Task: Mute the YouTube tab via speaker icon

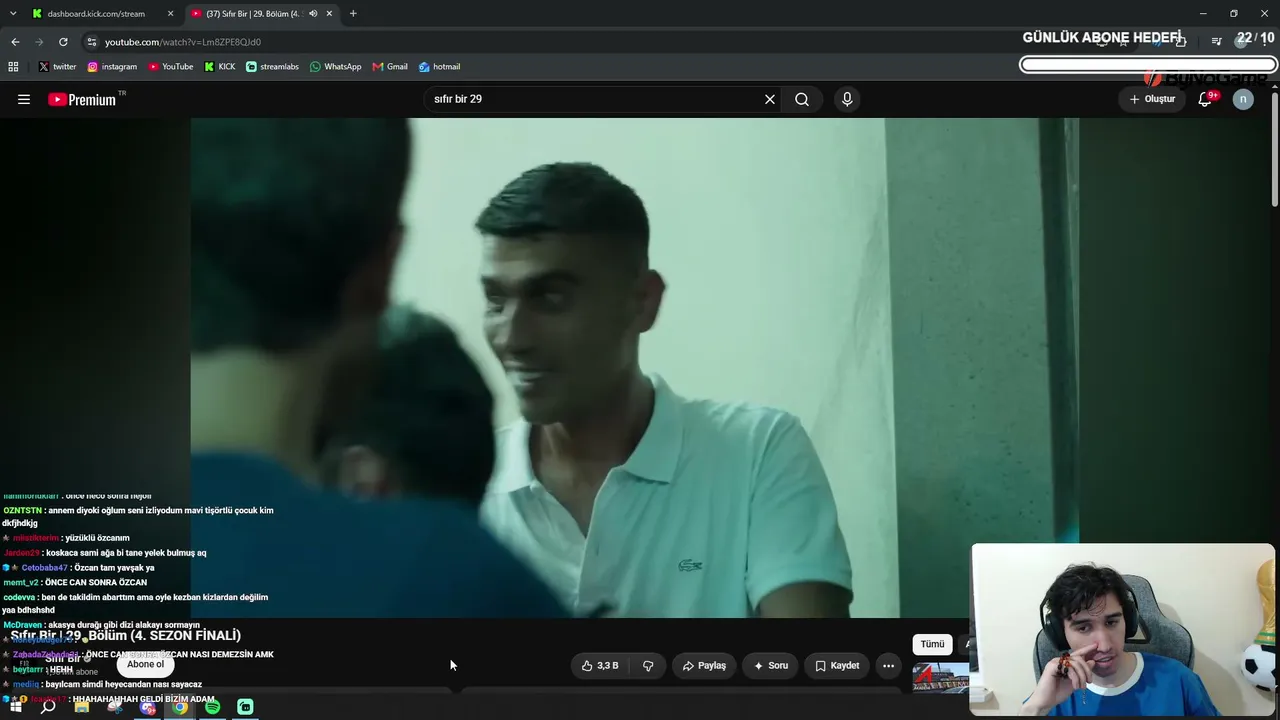Action: [313, 14]
